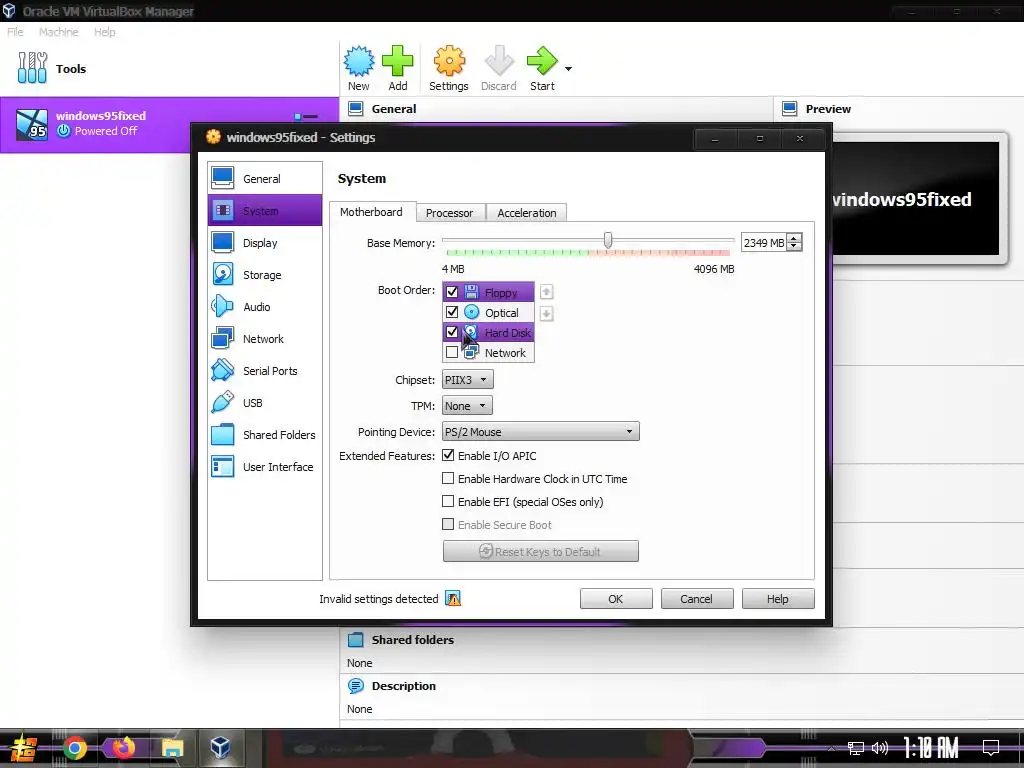The image size is (1024, 768).
Task: Click the Base Memory 2349 MB field
Action: click(763, 242)
